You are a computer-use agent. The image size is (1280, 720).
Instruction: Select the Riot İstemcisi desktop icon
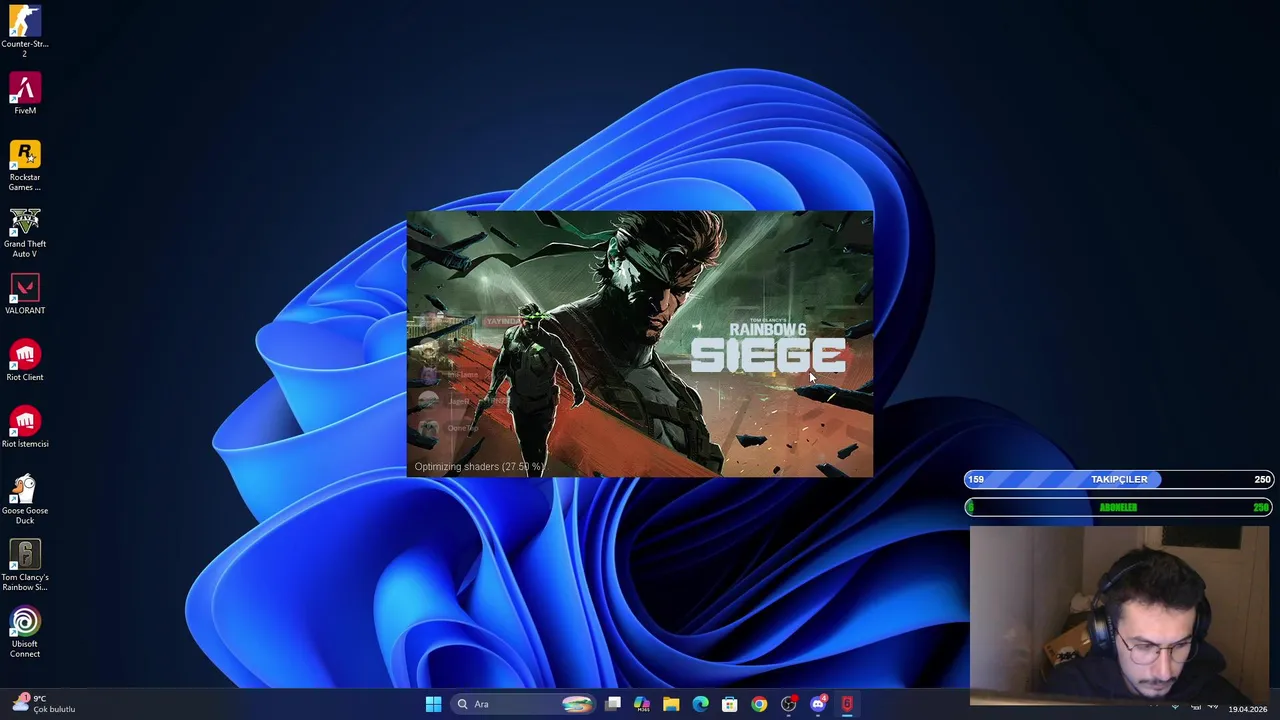tap(25, 428)
